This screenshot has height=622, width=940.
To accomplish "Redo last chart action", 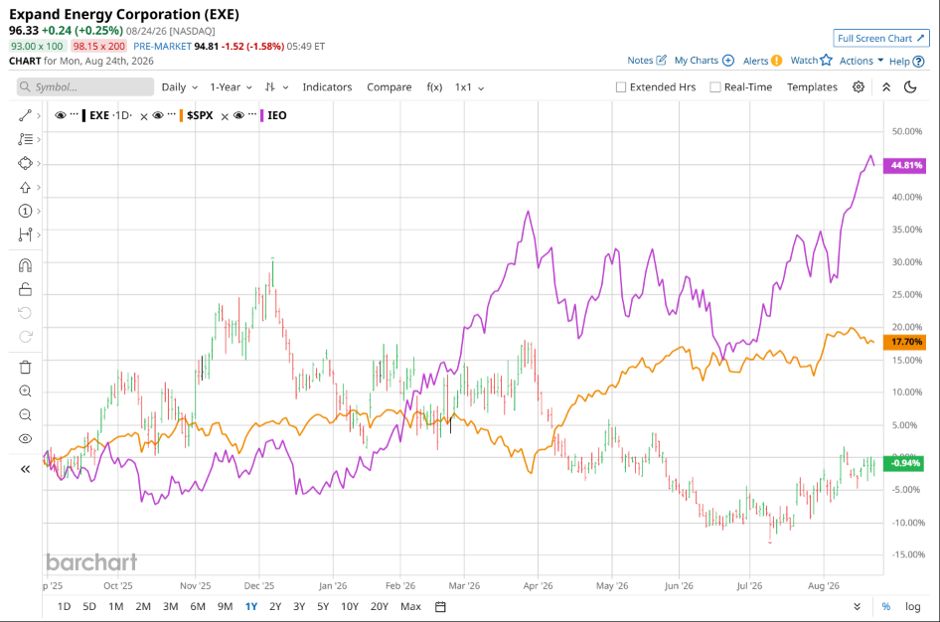I will pos(25,336).
